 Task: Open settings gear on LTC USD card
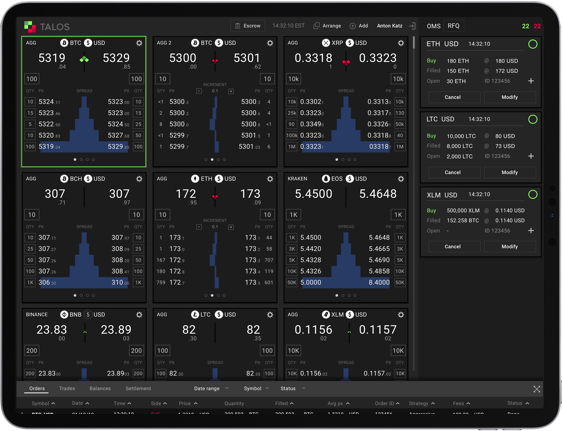coord(270,315)
